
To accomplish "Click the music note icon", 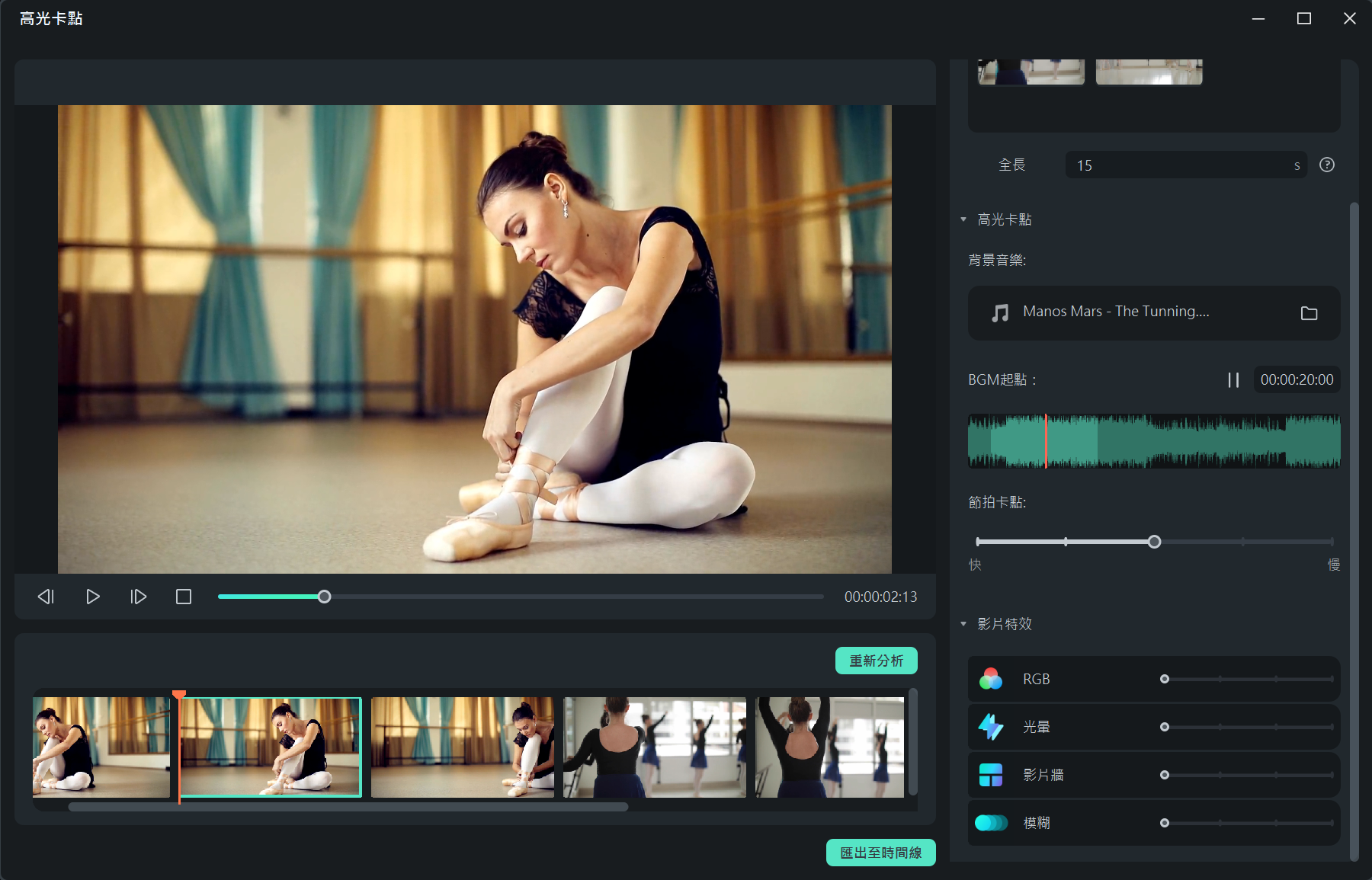I will pos(1000,312).
